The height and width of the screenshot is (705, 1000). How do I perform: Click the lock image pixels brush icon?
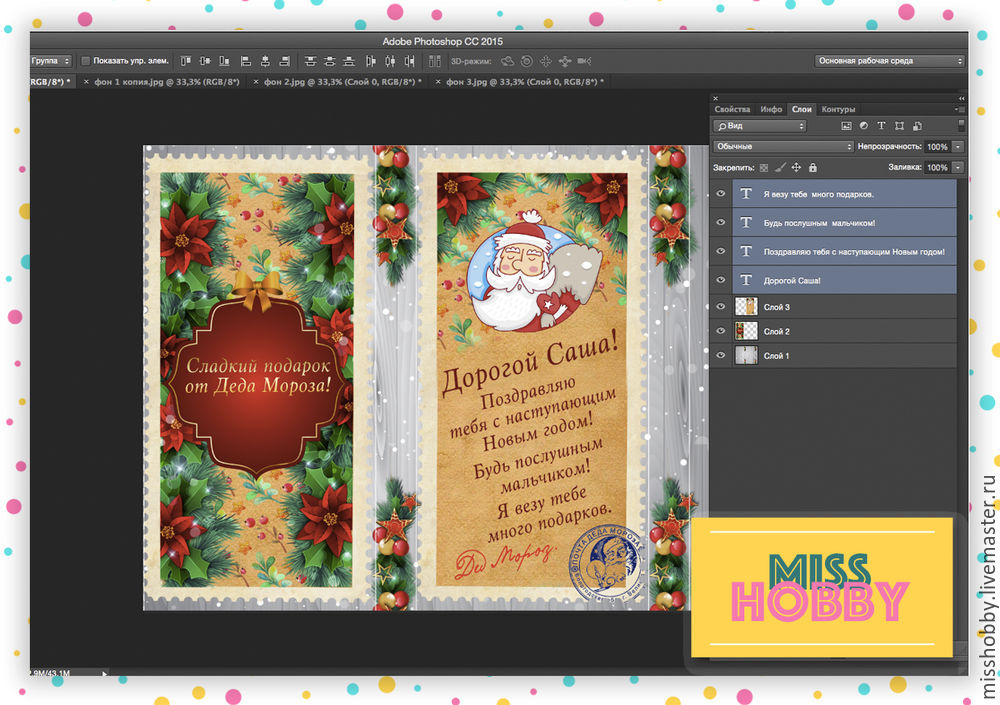pyautogui.click(x=780, y=168)
